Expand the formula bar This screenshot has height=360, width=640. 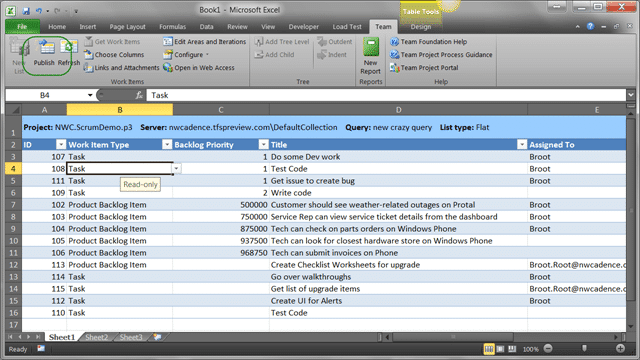631,95
